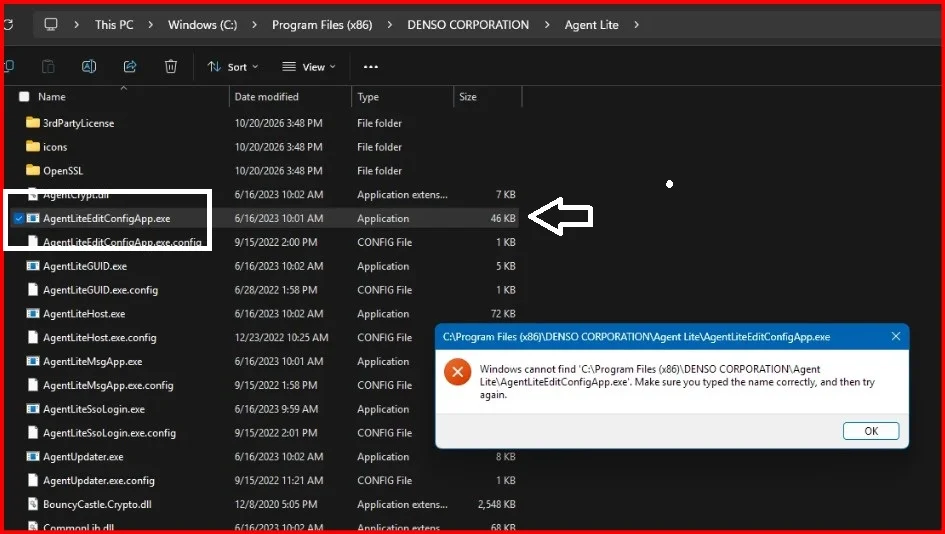The height and width of the screenshot is (534, 945).
Task: Open the See more three-dots menu
Action: click(x=371, y=67)
